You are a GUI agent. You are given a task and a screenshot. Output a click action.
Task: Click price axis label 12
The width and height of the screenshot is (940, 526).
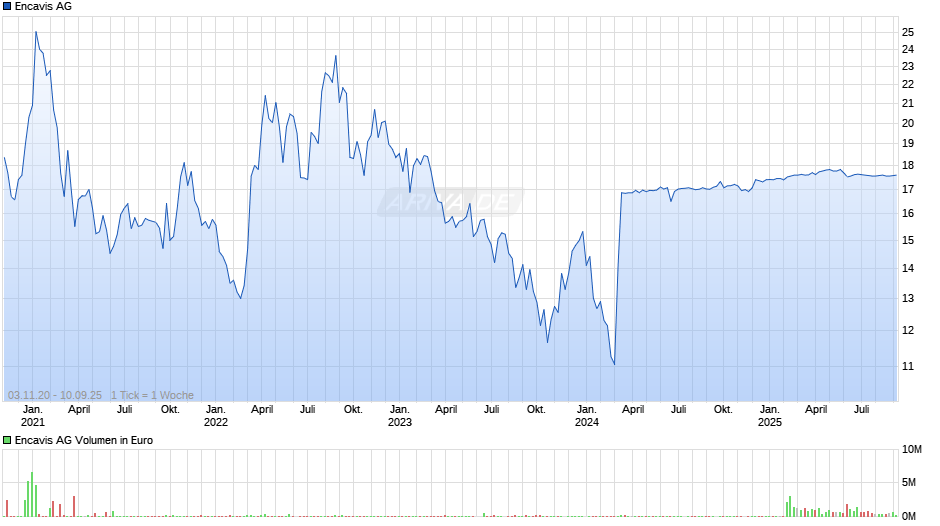(x=908, y=330)
